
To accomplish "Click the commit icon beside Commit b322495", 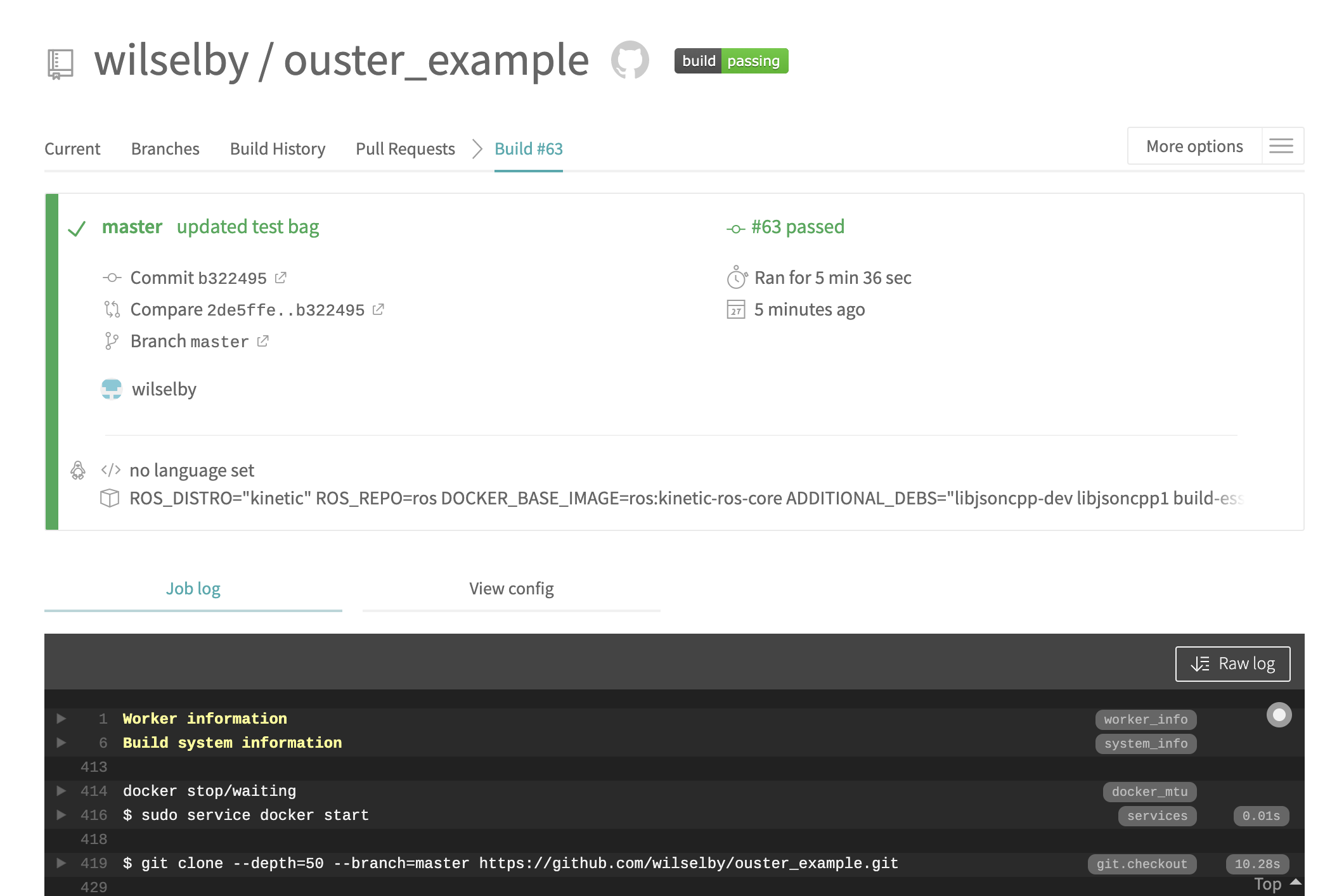I will pyautogui.click(x=112, y=278).
